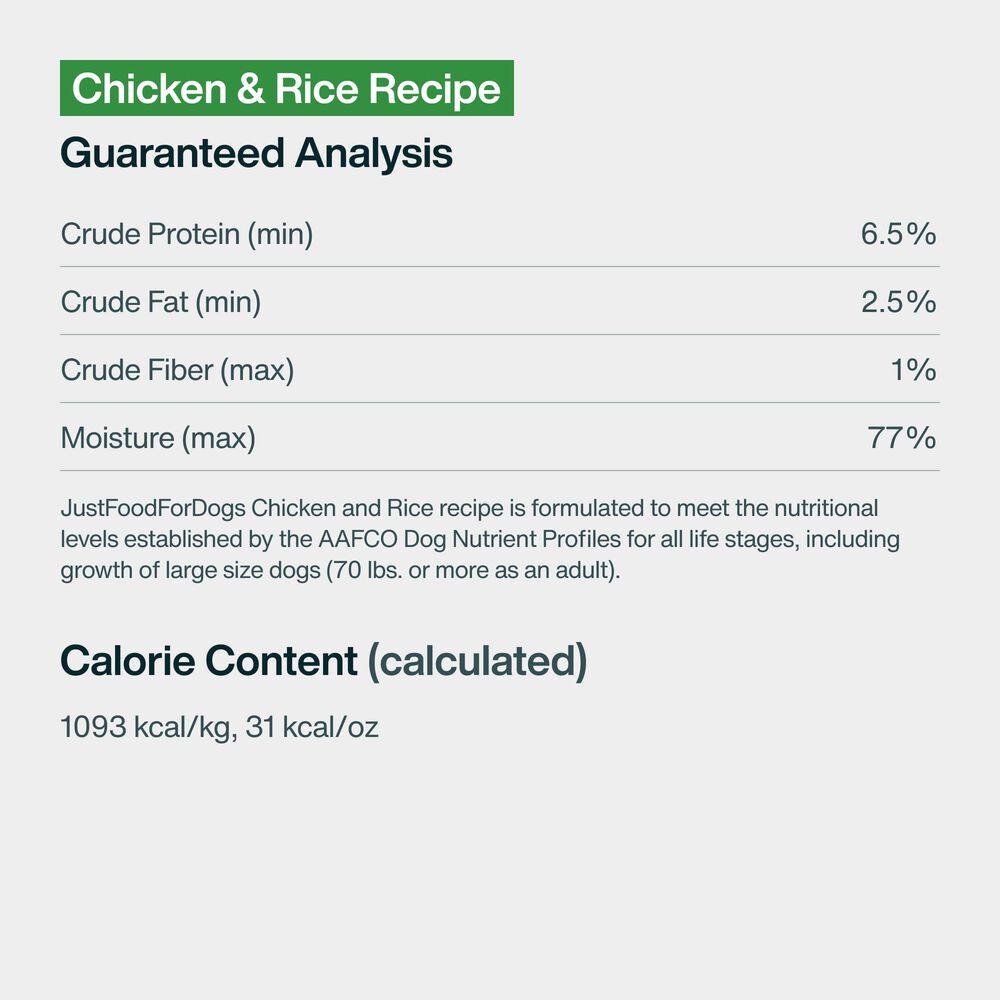
Task: Click the Moisture (max) label
Action: coord(158,438)
